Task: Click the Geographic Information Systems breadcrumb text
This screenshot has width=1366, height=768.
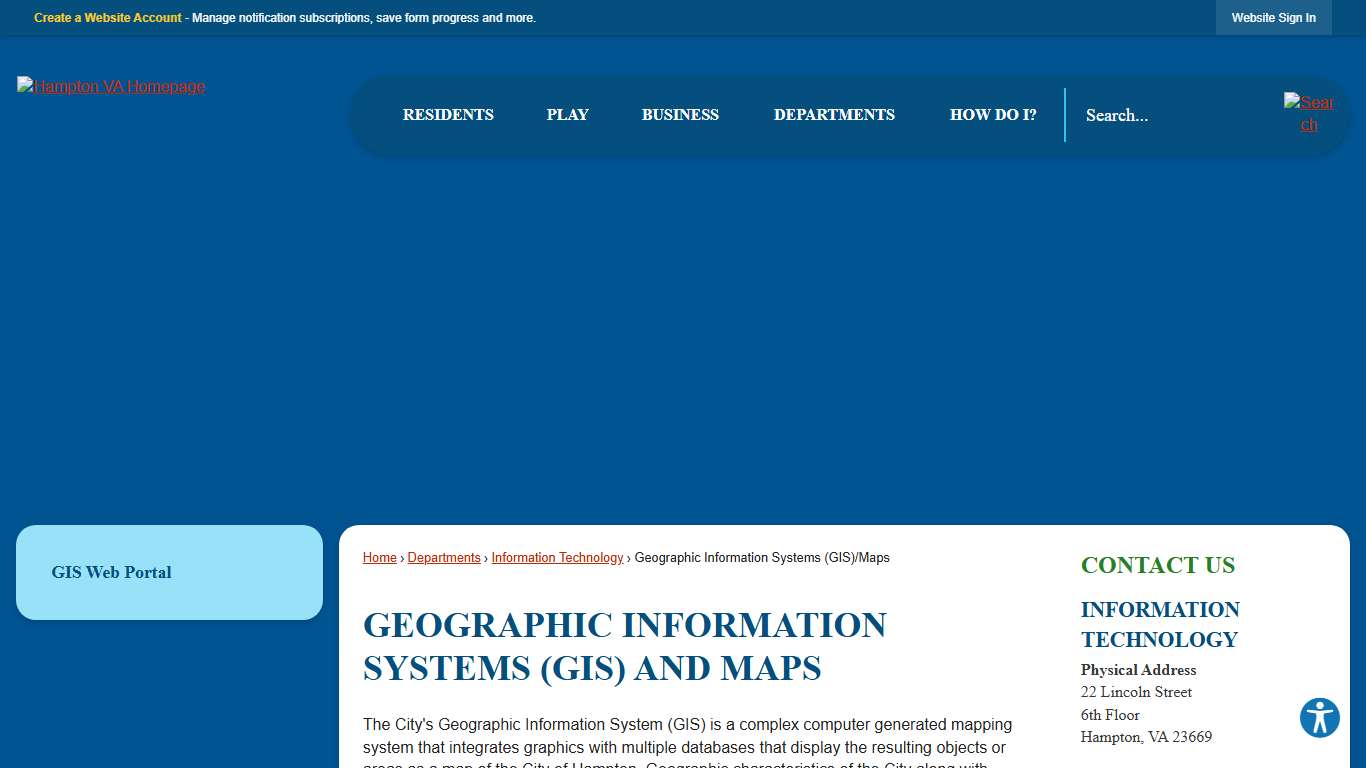Action: 761,557
